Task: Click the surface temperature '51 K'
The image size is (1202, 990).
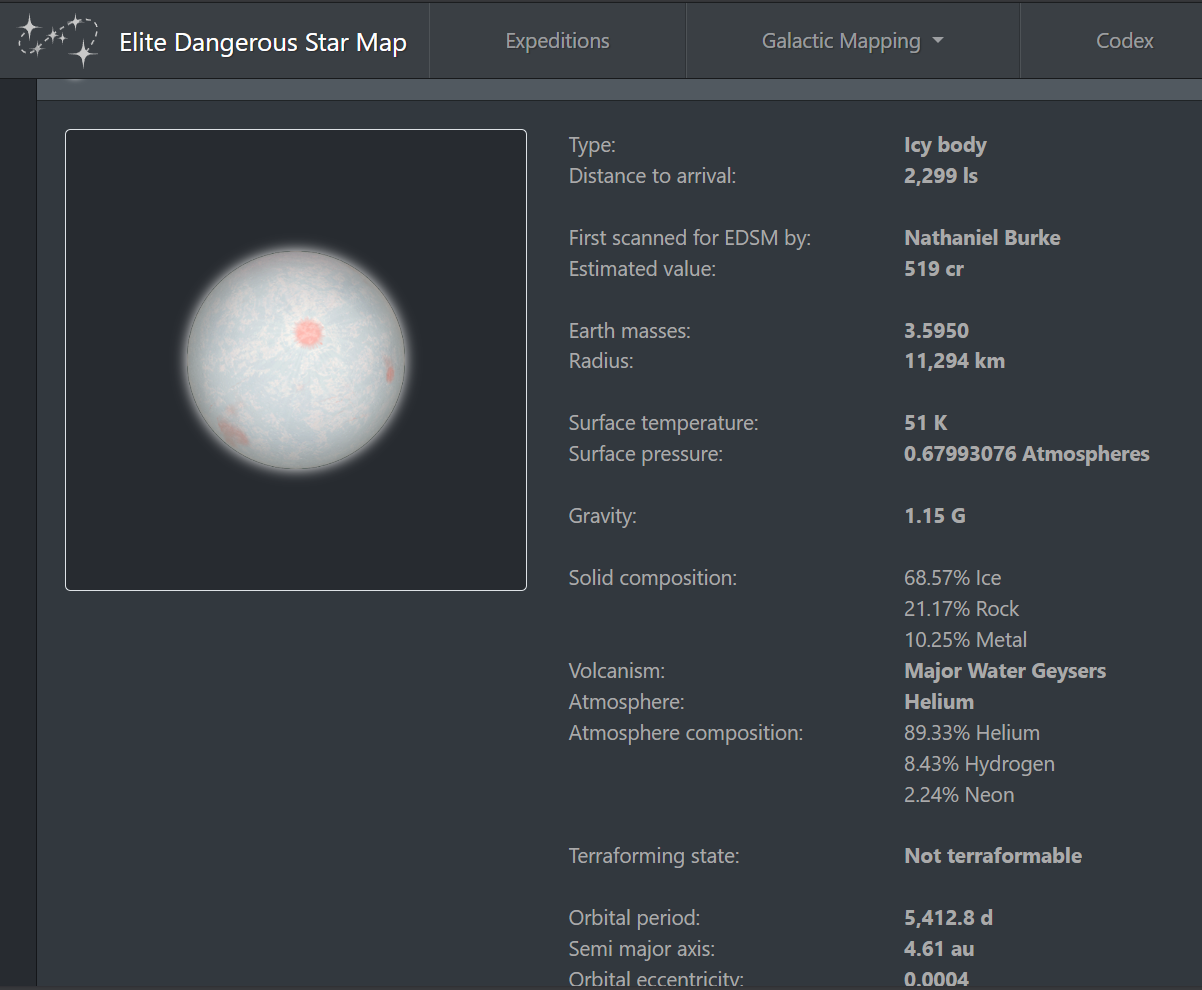Action: pos(925,423)
